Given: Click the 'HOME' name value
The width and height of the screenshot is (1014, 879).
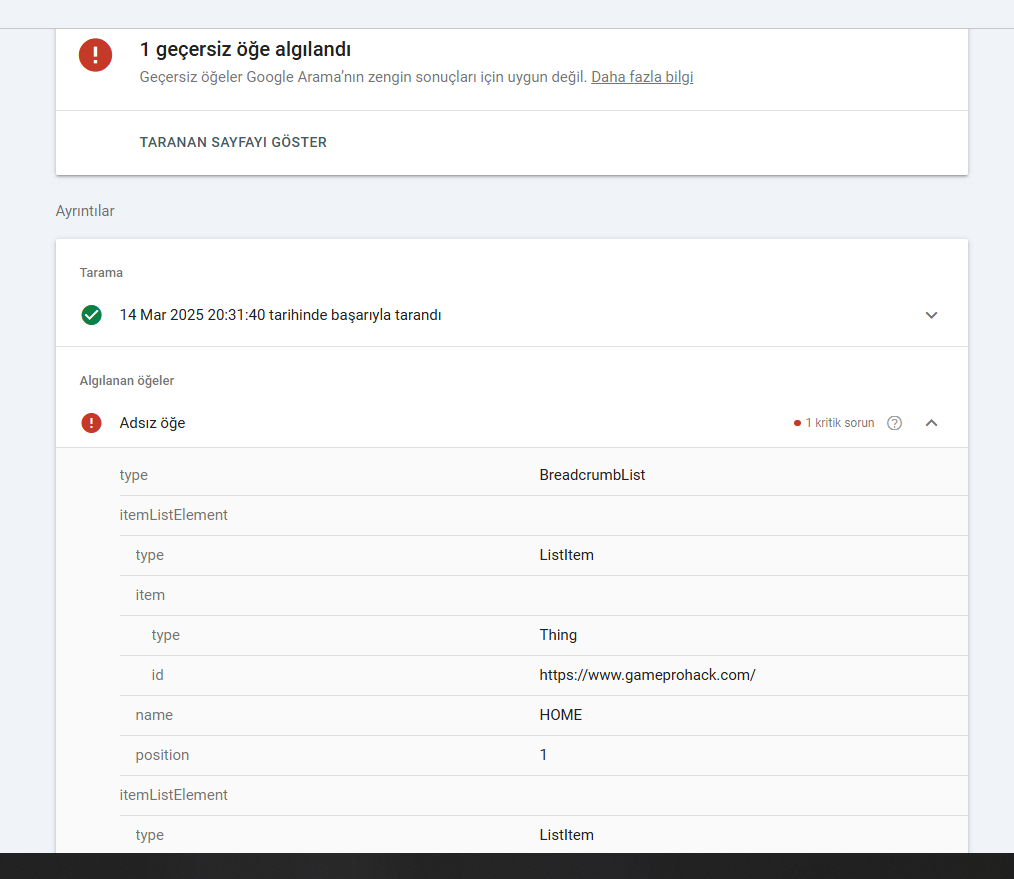Looking at the screenshot, I should [561, 715].
